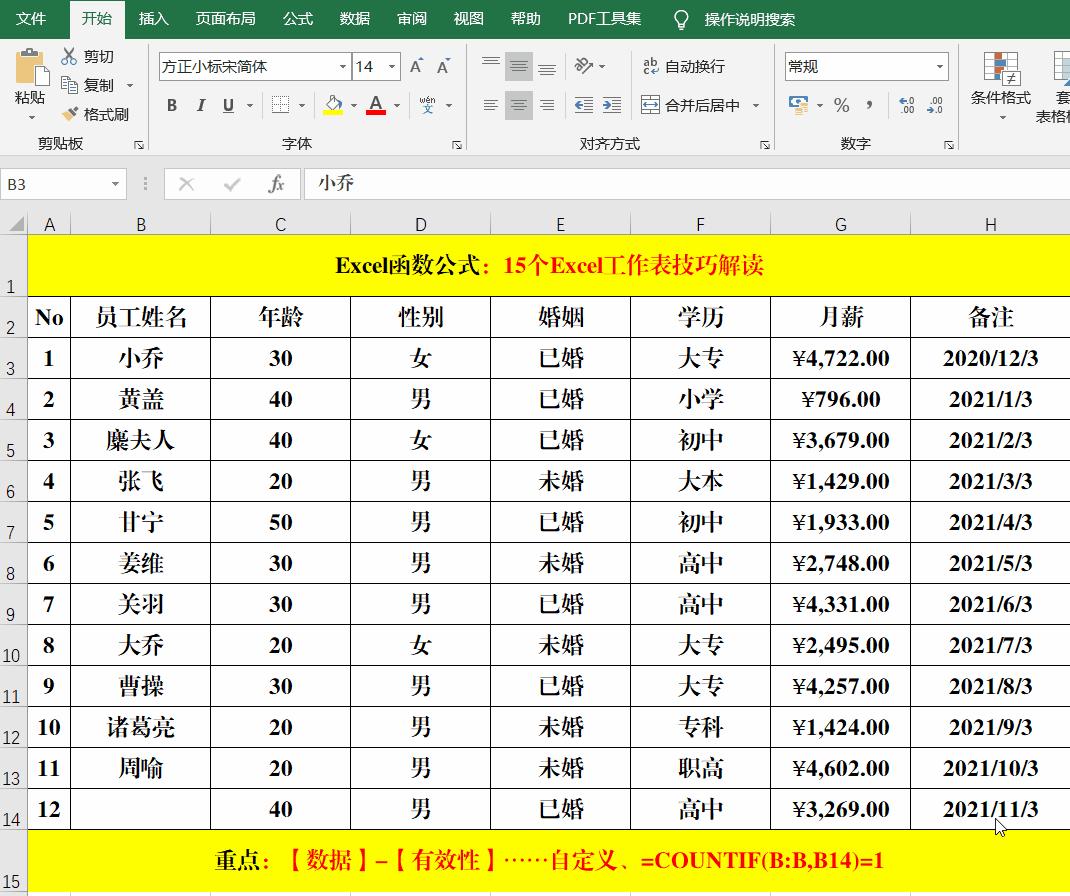Click the Insert Function fx icon
1070x896 pixels.
click(277, 184)
